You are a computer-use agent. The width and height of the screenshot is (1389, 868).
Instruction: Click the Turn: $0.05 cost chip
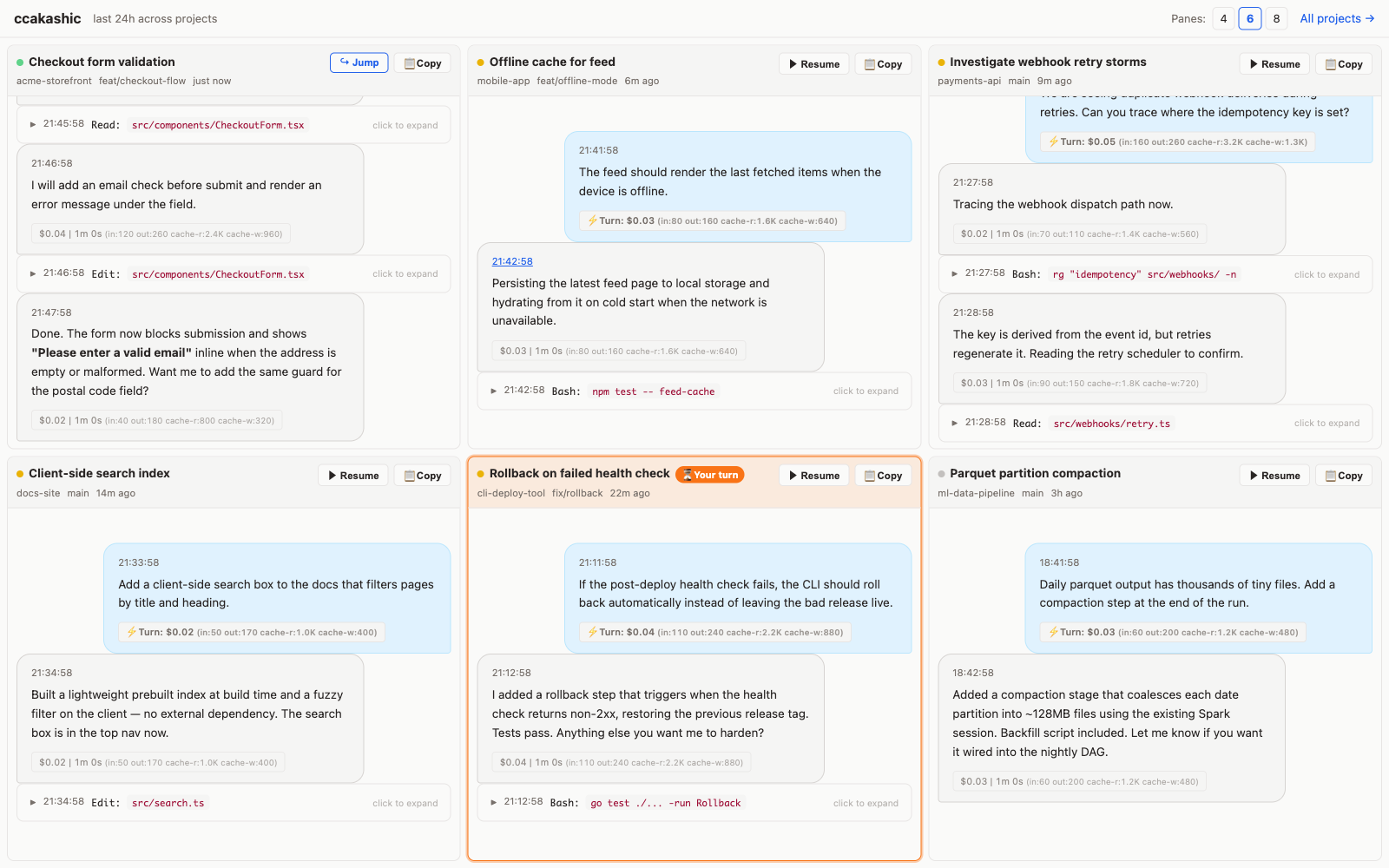point(1177,141)
